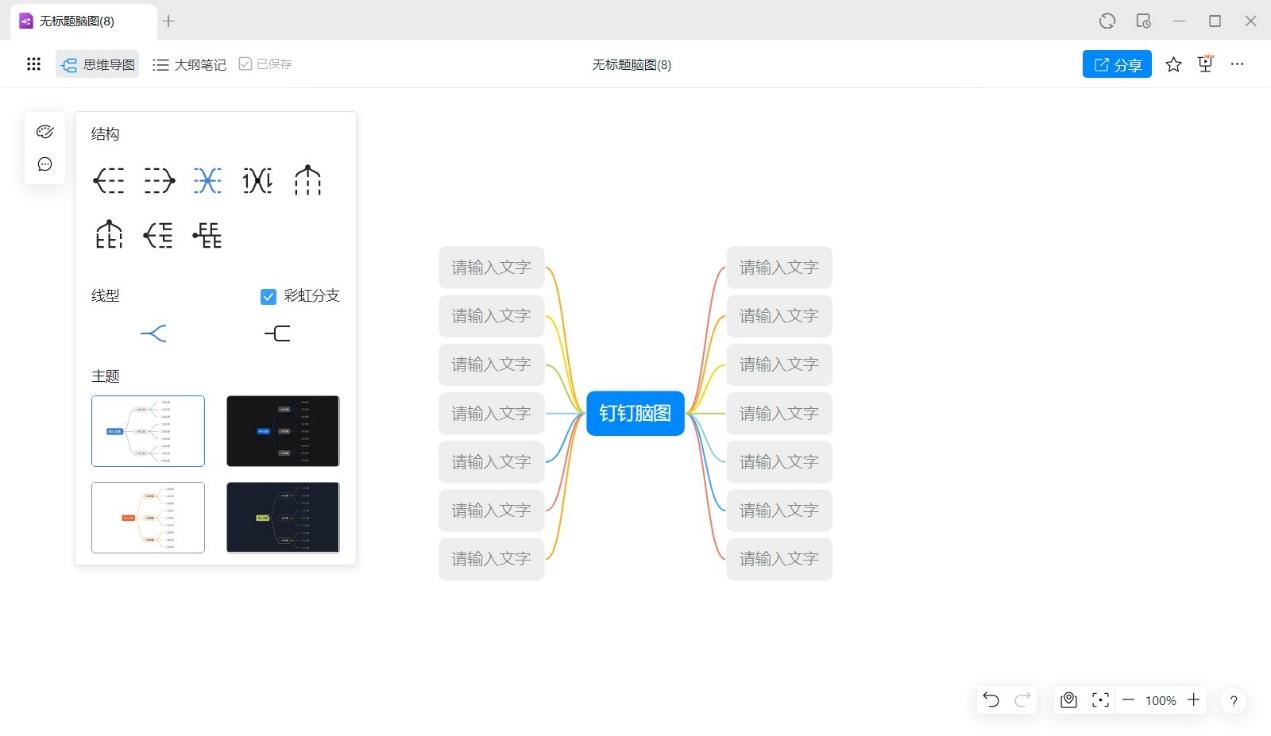Select the fishbone-style left tree structure

[x=158, y=235]
